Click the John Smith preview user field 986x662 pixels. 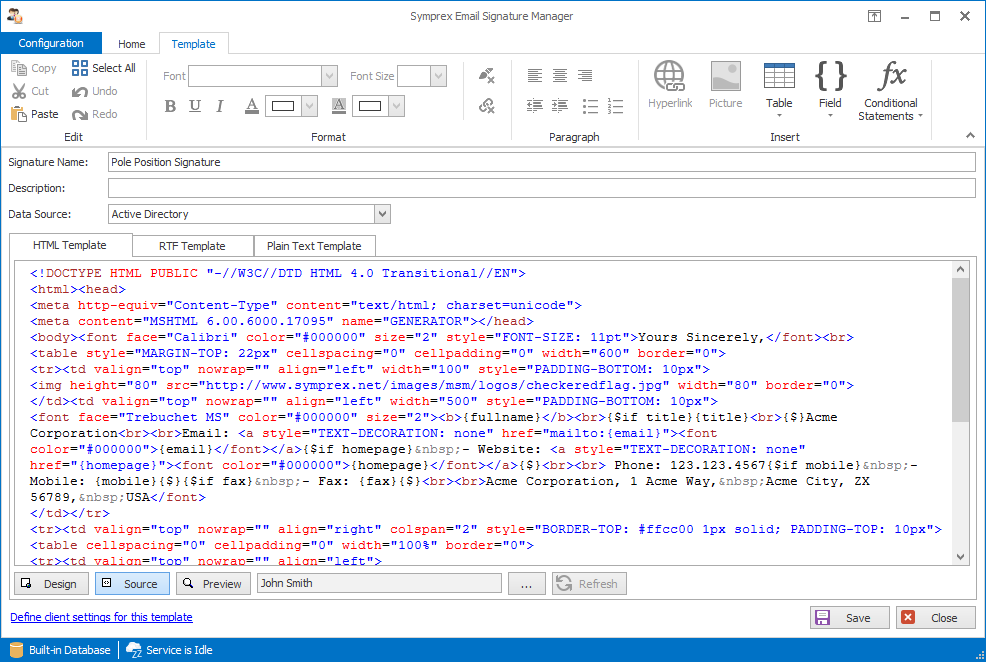[x=379, y=583]
